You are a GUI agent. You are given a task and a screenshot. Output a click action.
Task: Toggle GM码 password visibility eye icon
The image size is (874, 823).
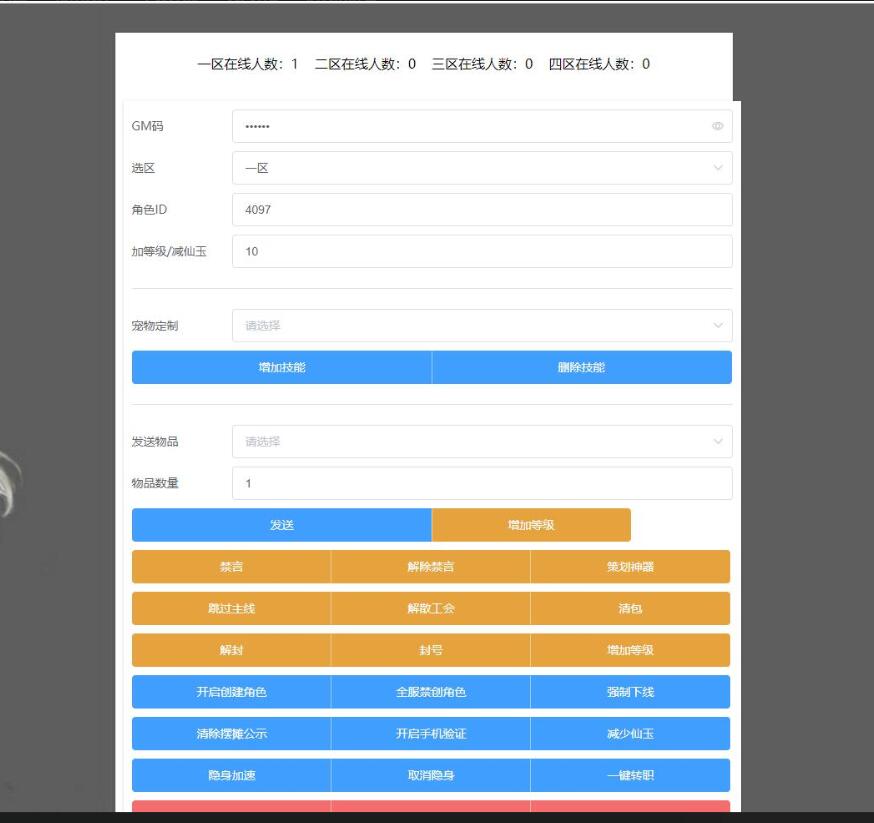pos(717,127)
